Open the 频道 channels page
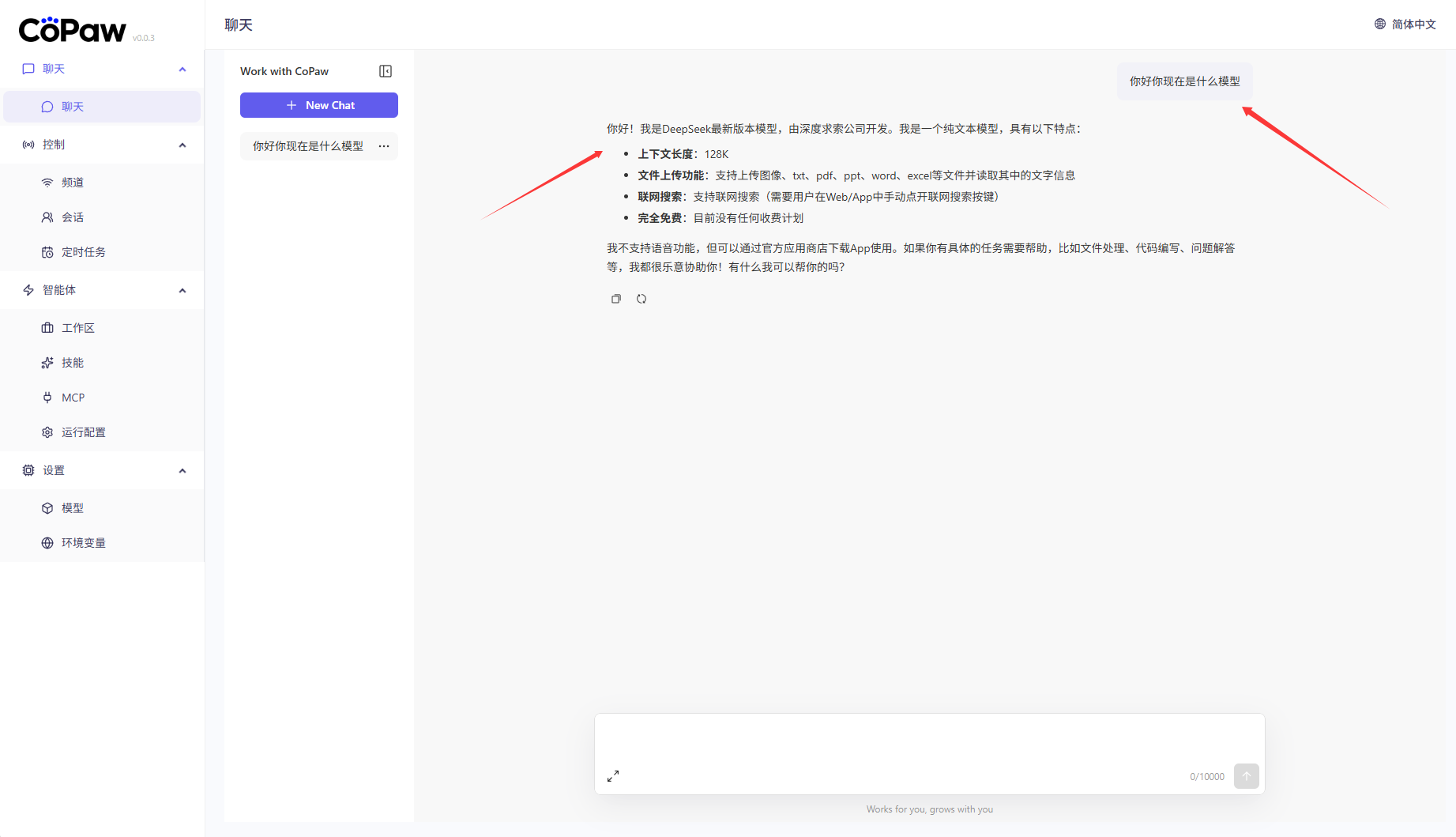 (x=73, y=183)
